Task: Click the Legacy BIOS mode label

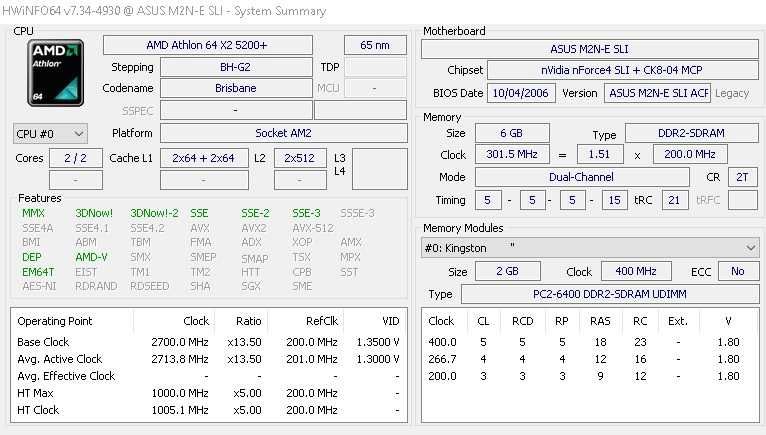Action: (732, 93)
